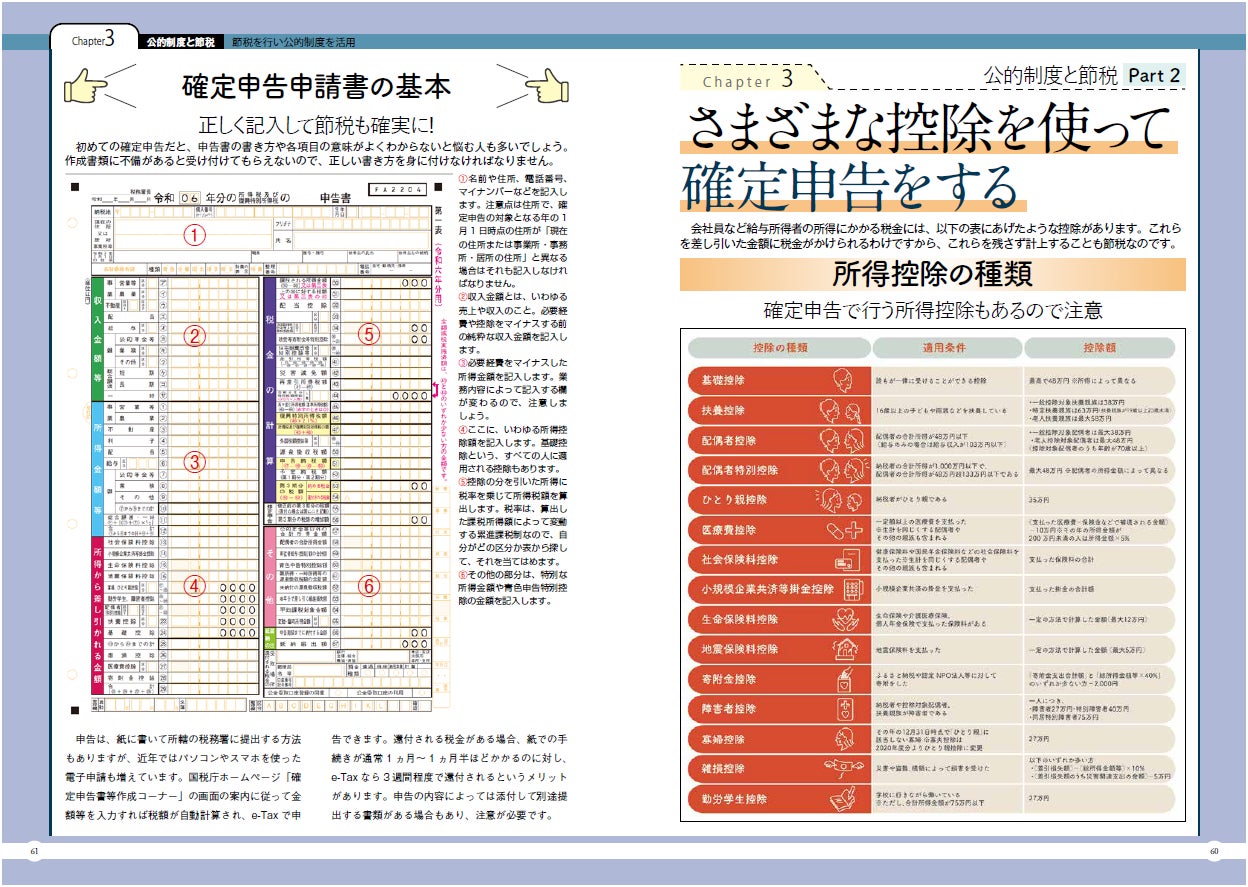Click the pointing hand icon left of the title
1248x887 pixels.
[86, 86]
